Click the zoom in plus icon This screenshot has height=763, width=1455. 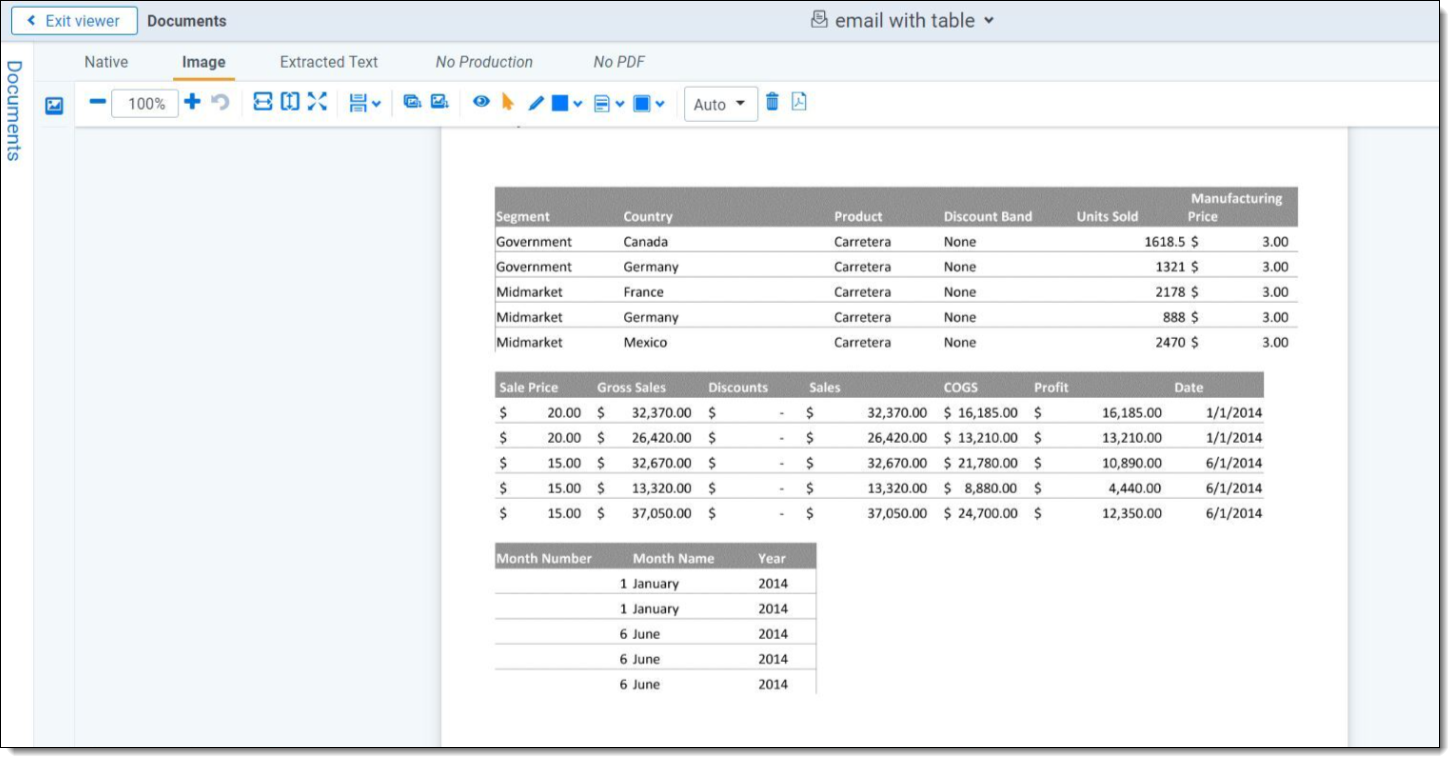coord(192,102)
